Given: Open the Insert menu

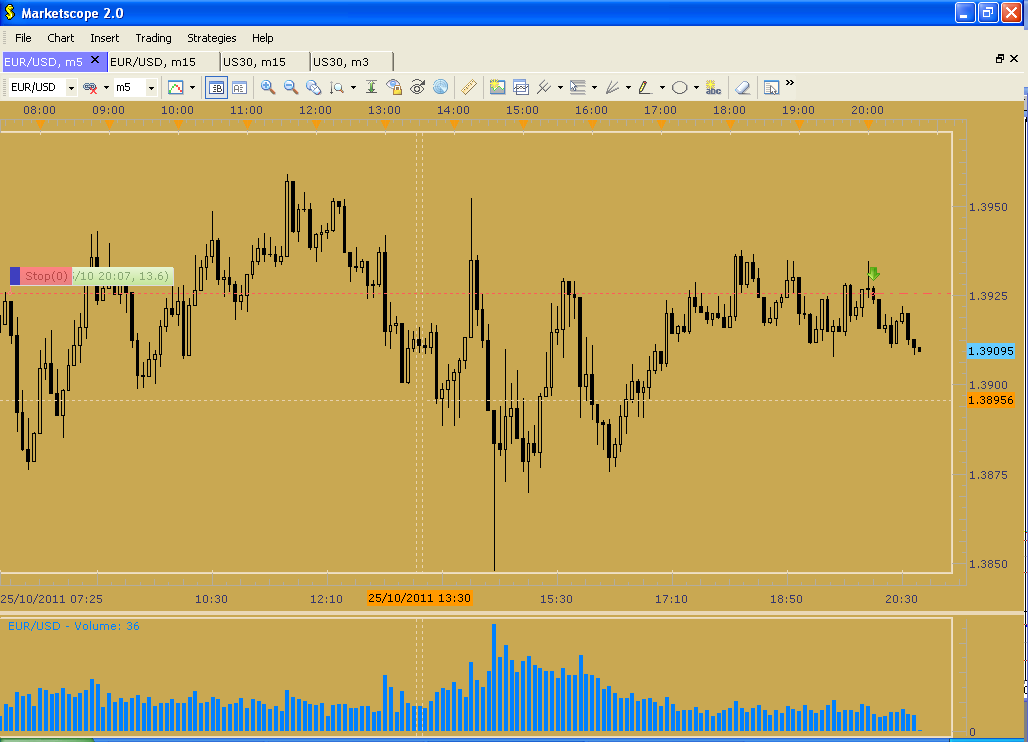Looking at the screenshot, I should click(104, 38).
